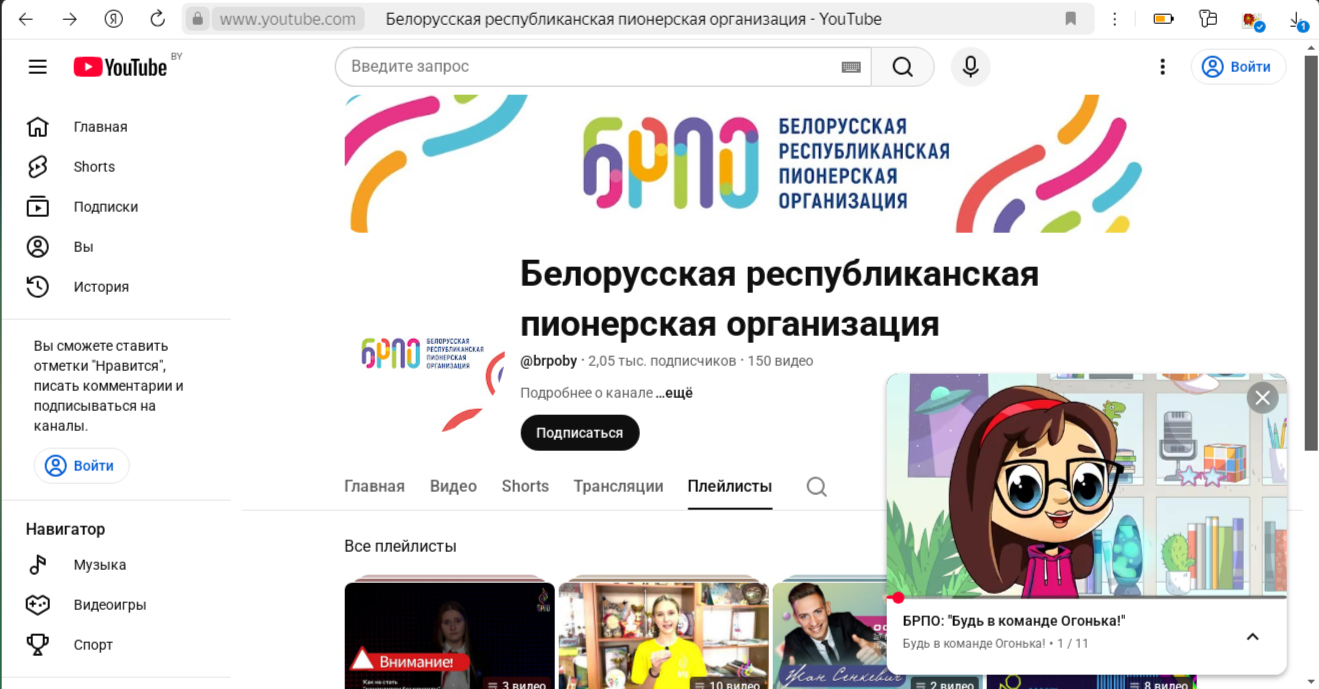Open the YouTube hamburger guide menu

pos(37,67)
